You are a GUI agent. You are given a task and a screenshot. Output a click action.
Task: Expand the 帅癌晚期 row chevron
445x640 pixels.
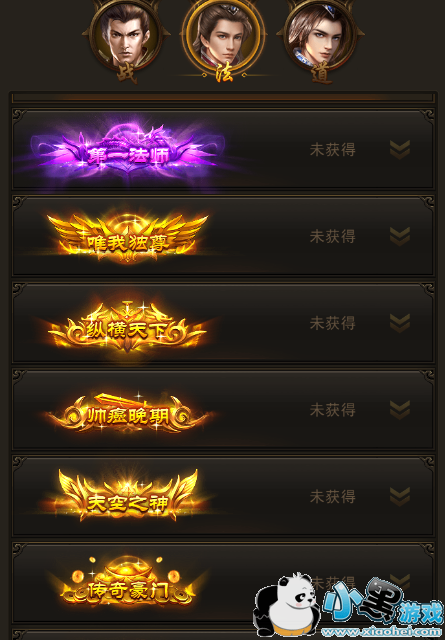tap(400, 410)
